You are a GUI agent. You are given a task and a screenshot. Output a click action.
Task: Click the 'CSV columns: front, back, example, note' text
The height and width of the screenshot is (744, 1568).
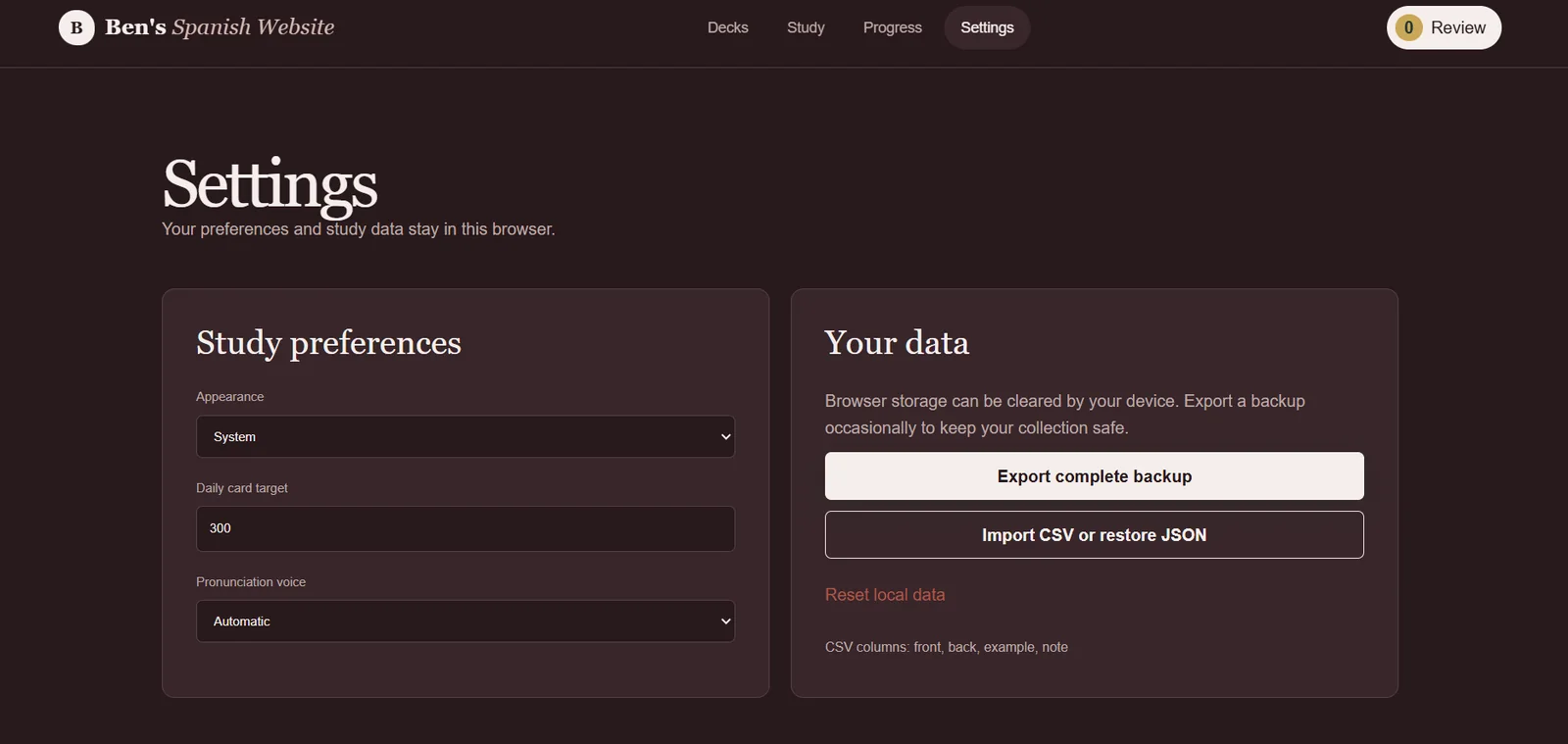[947, 647]
